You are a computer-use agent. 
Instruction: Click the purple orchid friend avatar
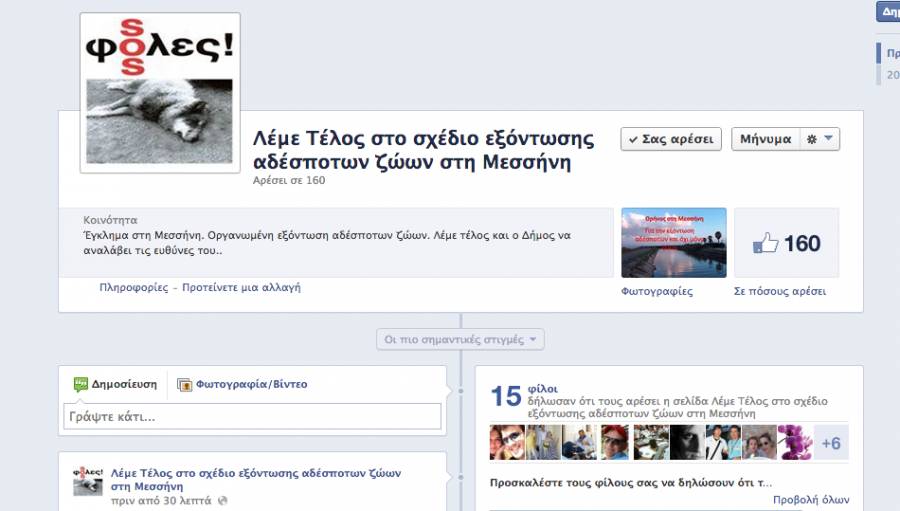pos(795,442)
